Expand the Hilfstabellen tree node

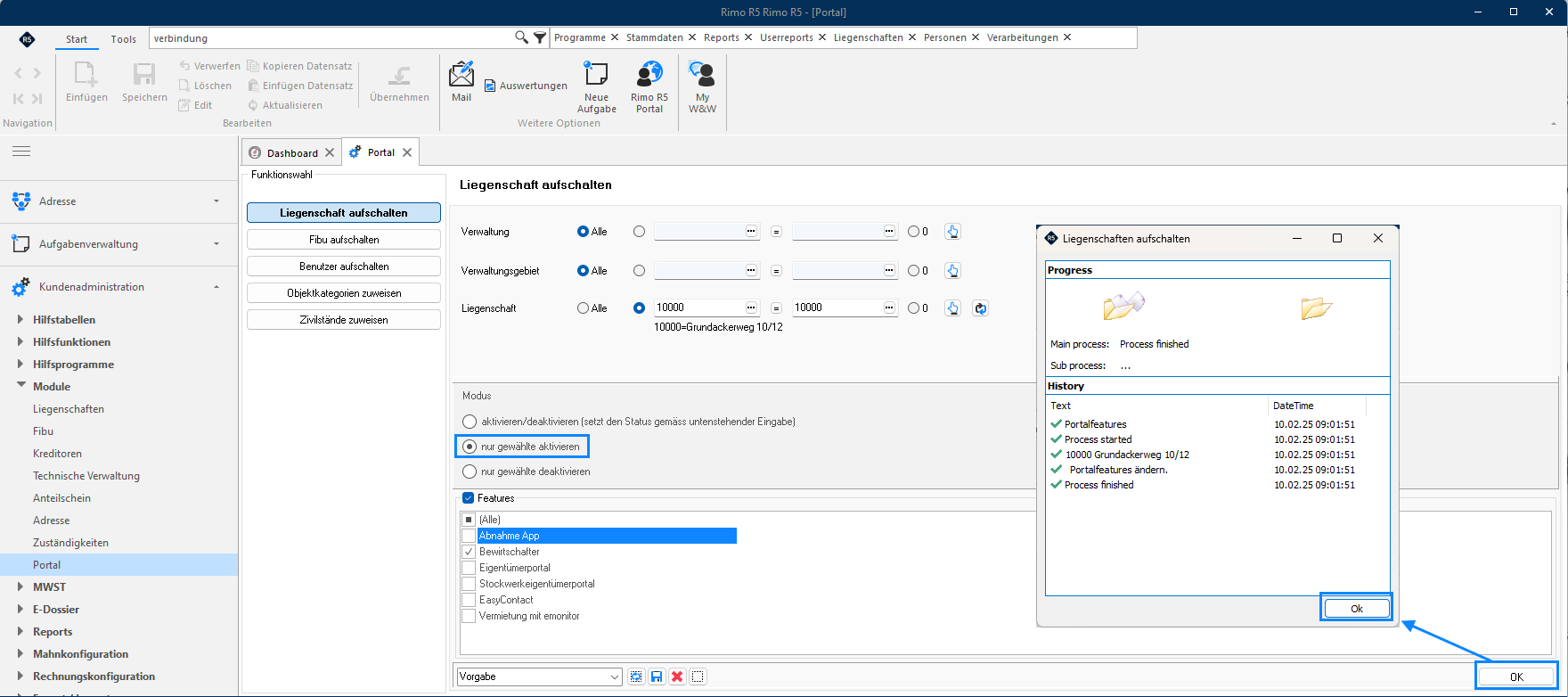tap(20, 319)
